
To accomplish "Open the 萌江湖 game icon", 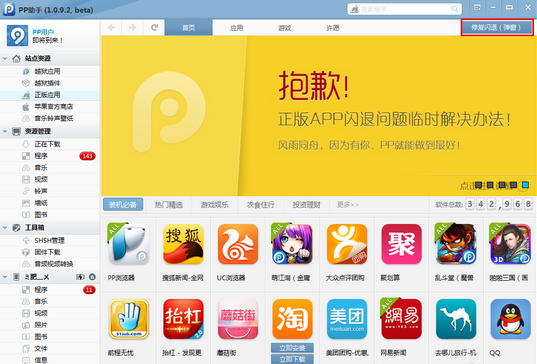I will [x=292, y=244].
